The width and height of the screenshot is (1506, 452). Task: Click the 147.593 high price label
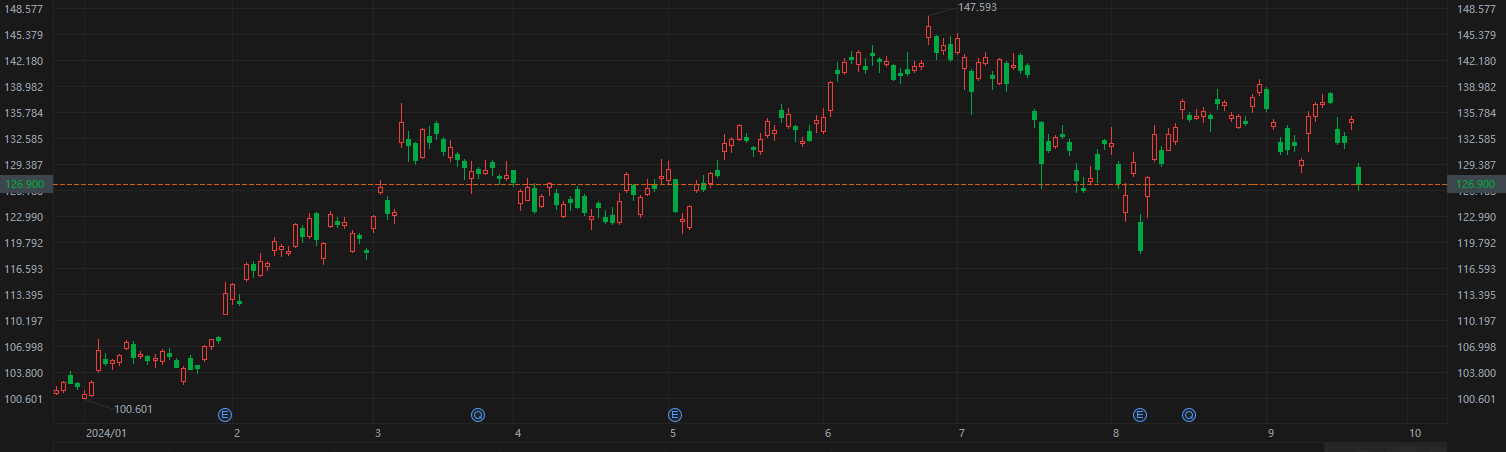[x=977, y=7]
